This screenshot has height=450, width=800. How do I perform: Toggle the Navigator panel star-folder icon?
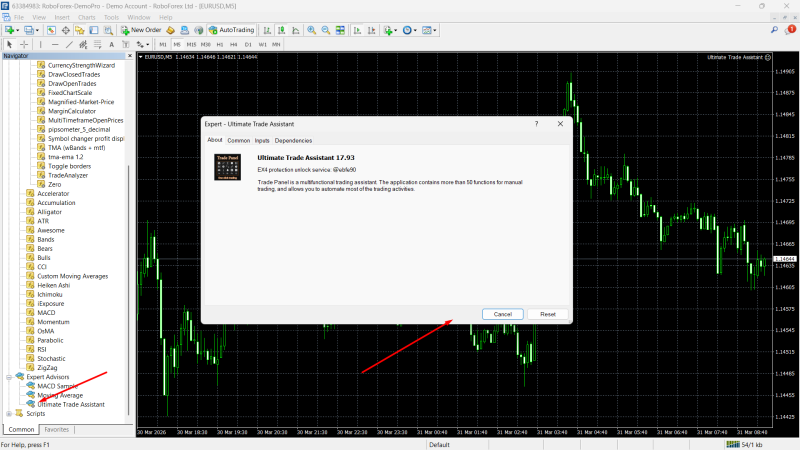tap(80, 30)
